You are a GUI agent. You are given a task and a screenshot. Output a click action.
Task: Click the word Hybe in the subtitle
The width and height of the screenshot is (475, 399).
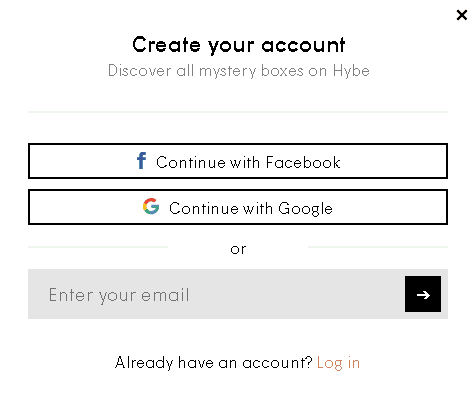click(x=351, y=71)
